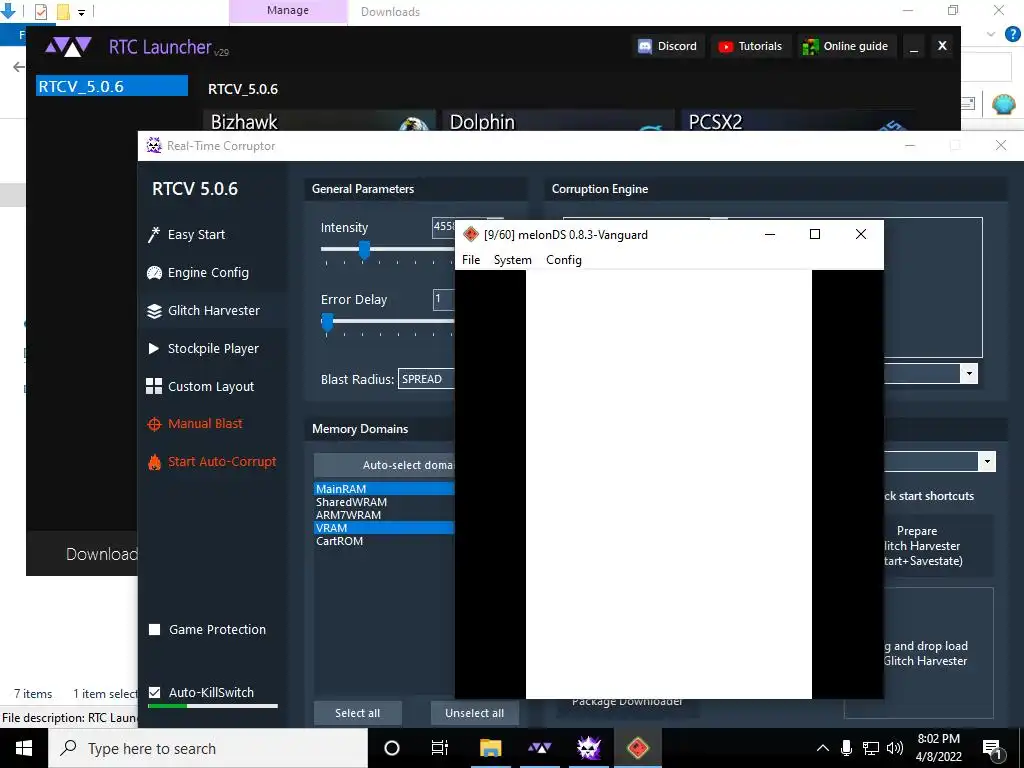Viewport: 1024px width, 768px height.
Task: Disable Auto-KillSwitch checkbox
Action: point(155,692)
